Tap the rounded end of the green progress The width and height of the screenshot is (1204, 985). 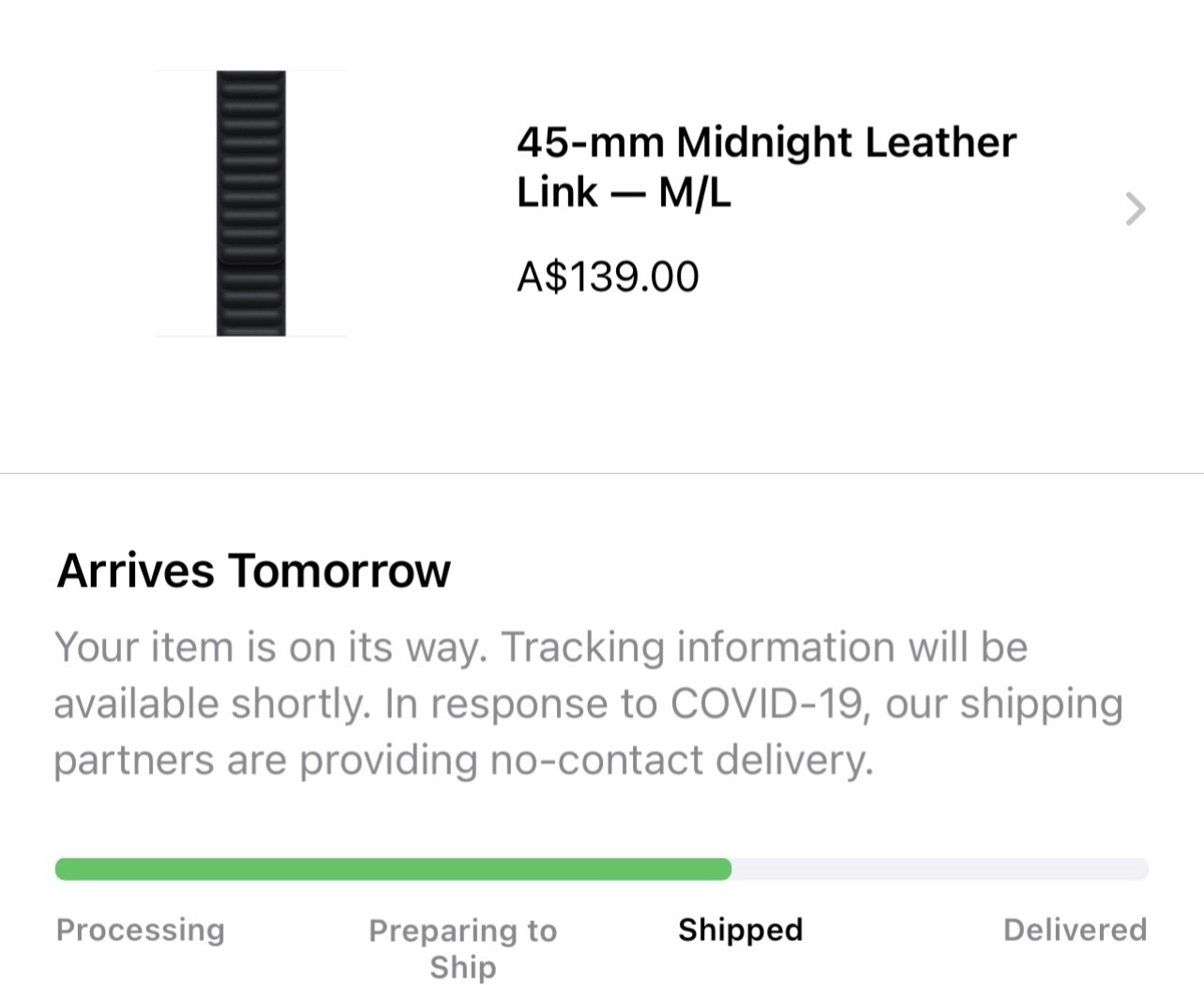point(722,869)
